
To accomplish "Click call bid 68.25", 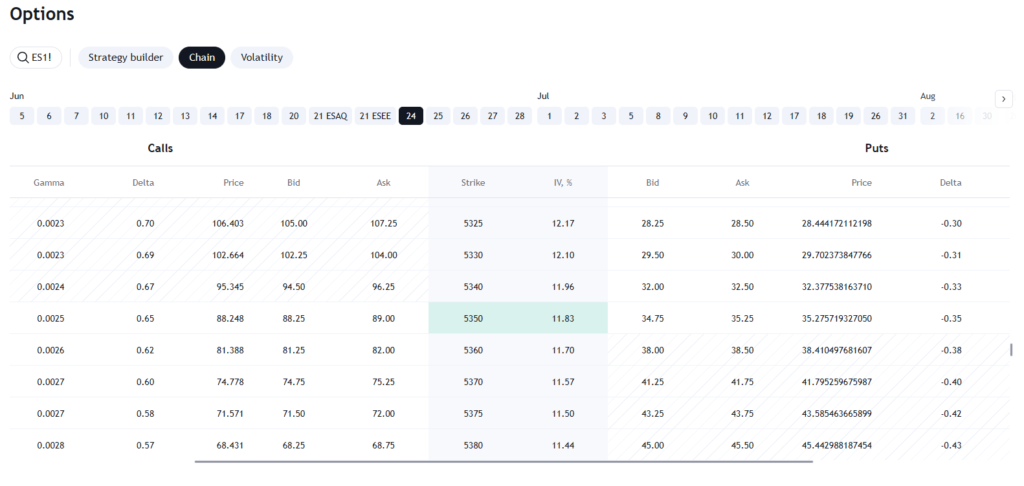I will tap(294, 445).
